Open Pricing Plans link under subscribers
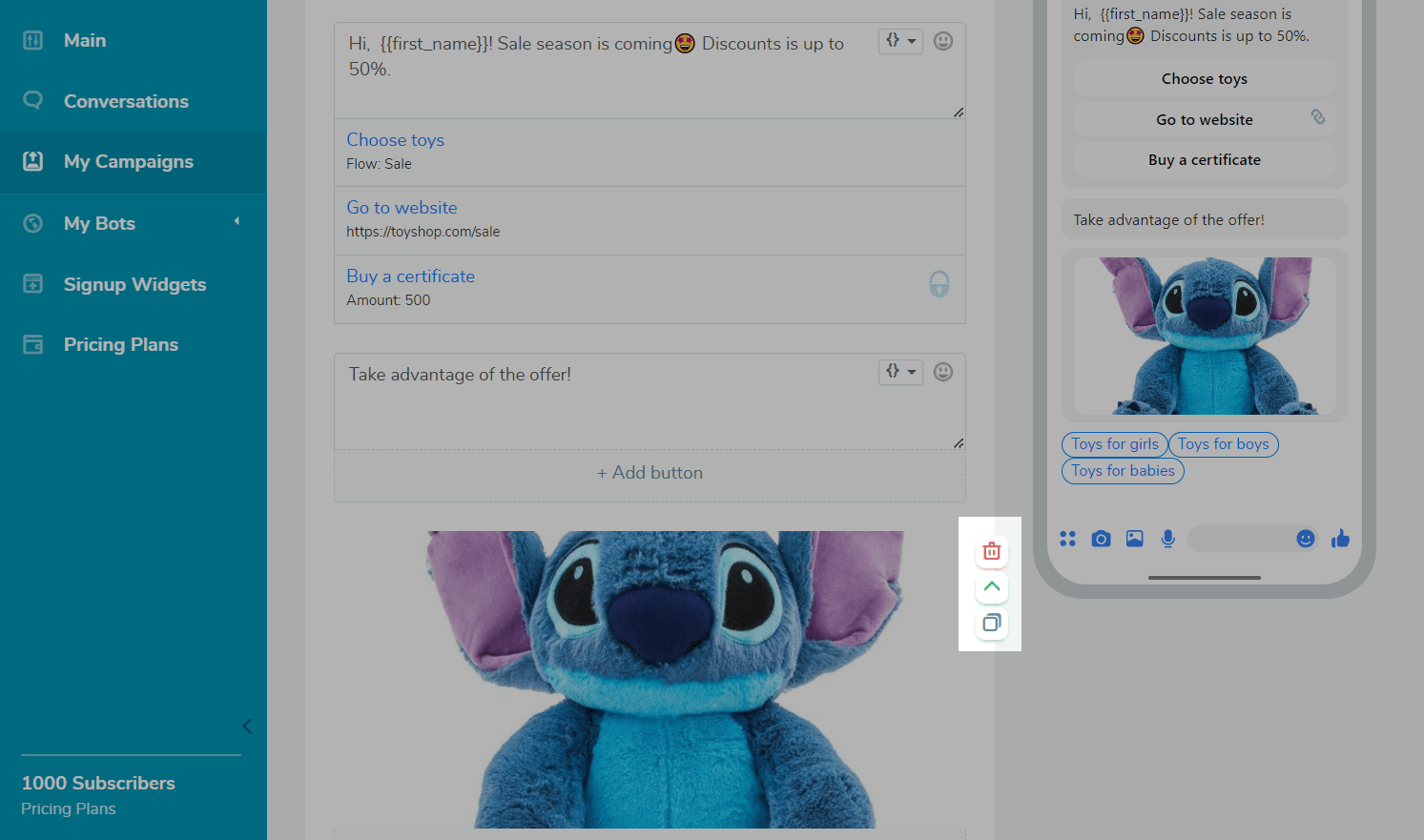The width and height of the screenshot is (1424, 840). [69, 809]
